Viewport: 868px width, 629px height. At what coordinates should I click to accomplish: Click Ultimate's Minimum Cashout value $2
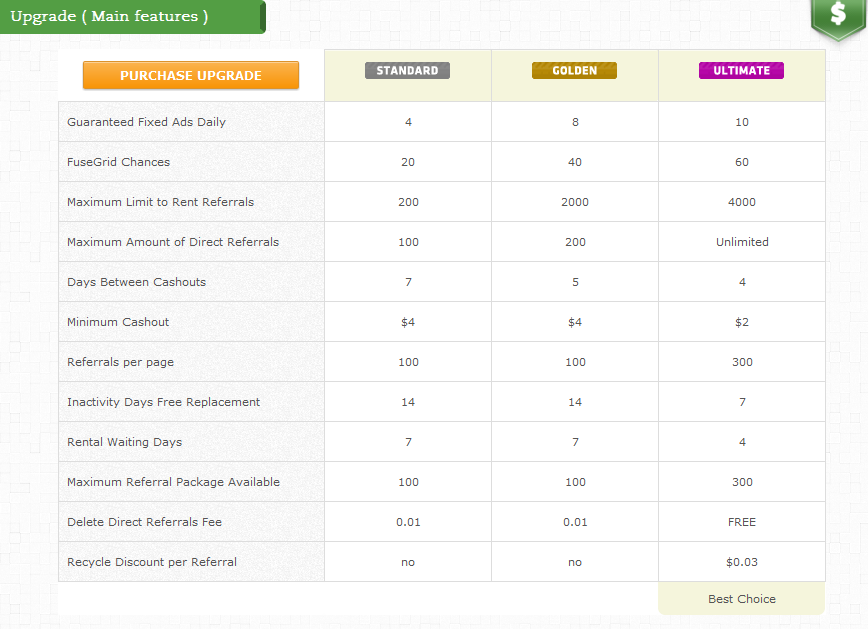[x=742, y=322]
